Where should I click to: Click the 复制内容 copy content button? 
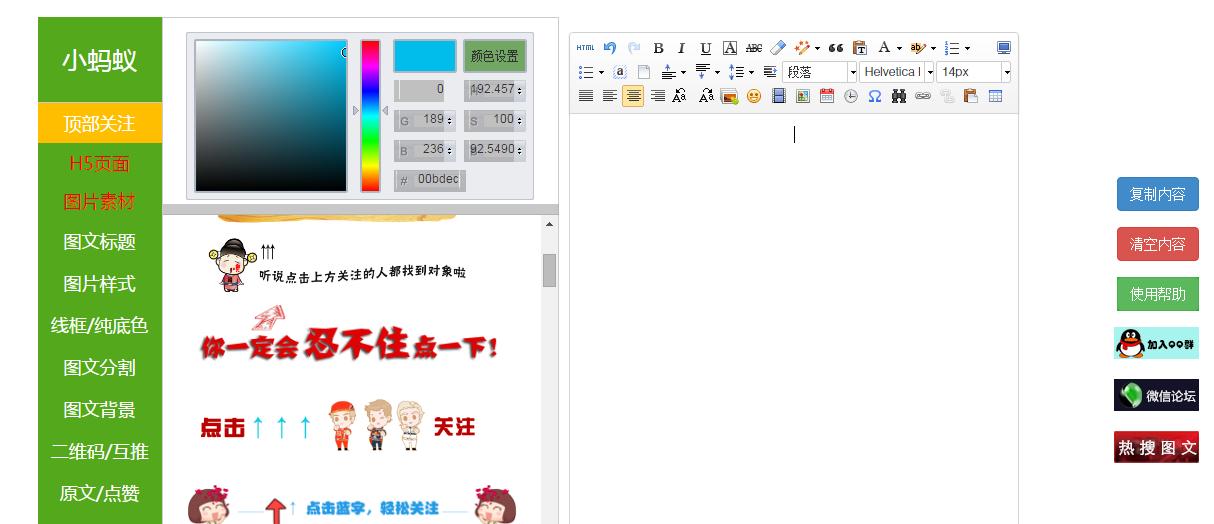tap(1157, 195)
